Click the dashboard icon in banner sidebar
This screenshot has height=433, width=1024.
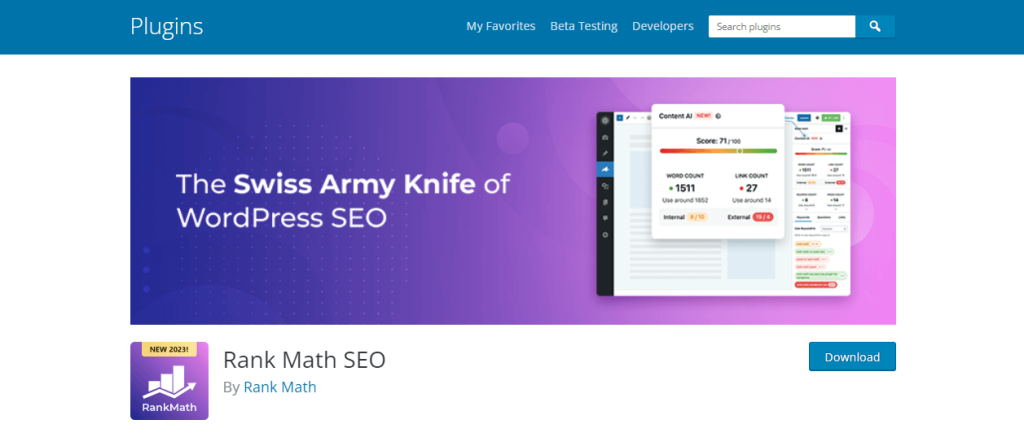click(605, 137)
